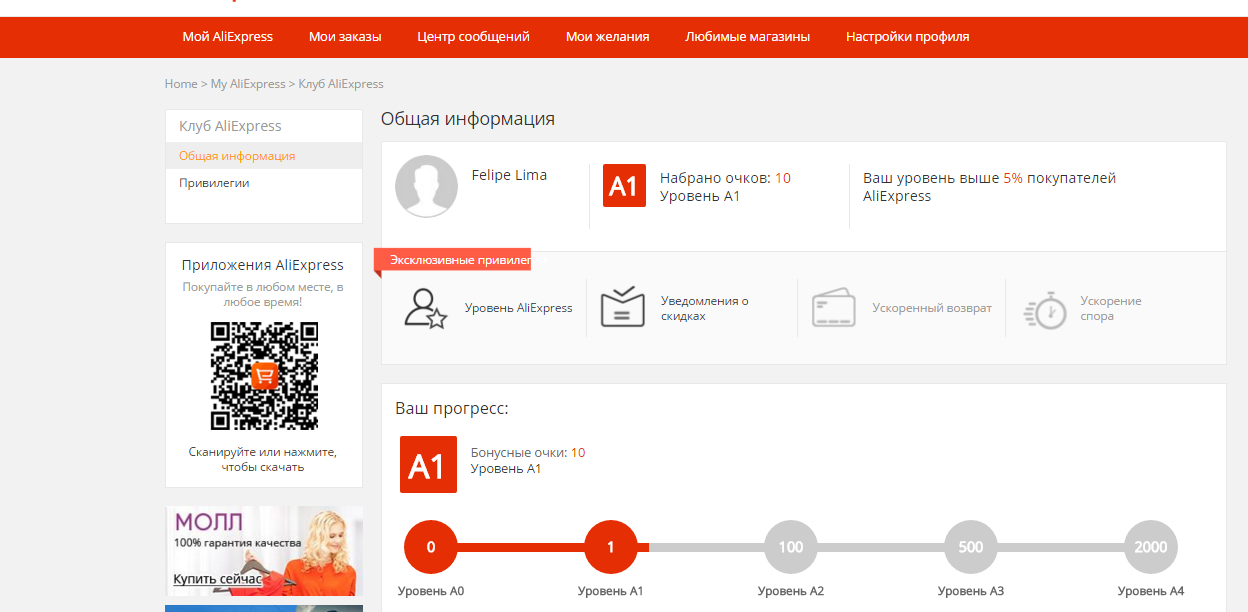The height and width of the screenshot is (612, 1248).
Task: Click the Felipe Lima user name
Action: (x=509, y=175)
